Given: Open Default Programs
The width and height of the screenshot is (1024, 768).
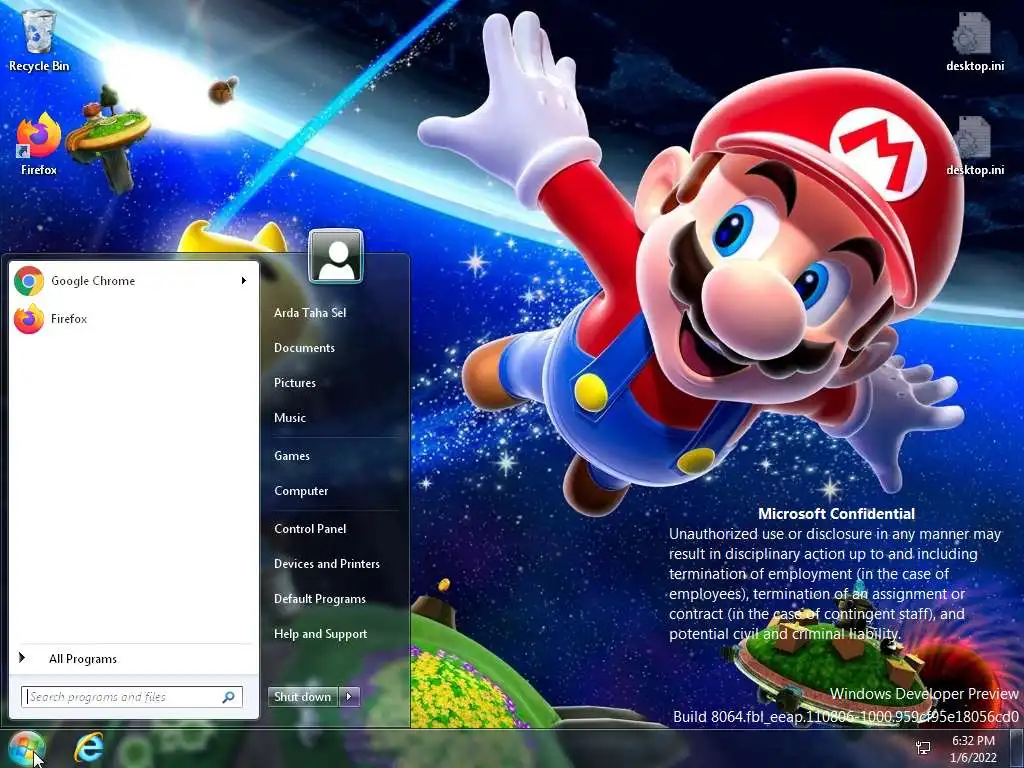Looking at the screenshot, I should [320, 599].
